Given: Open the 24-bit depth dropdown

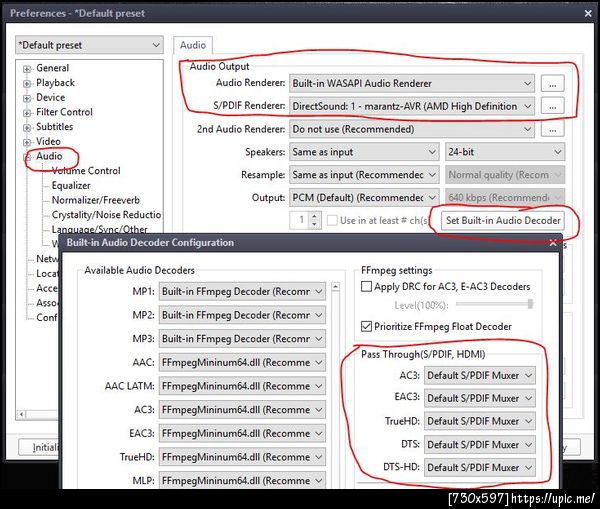Looking at the screenshot, I should tap(505, 152).
